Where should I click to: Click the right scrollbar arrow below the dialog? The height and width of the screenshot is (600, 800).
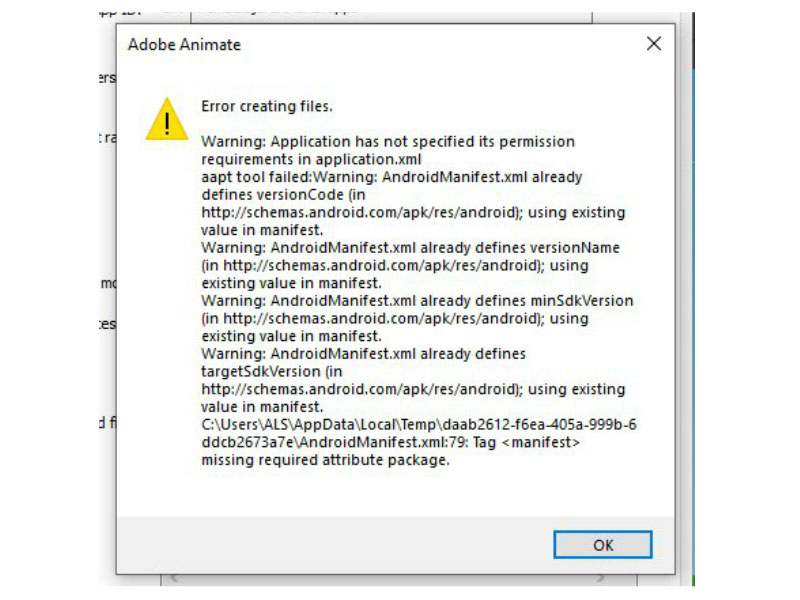[x=602, y=581]
